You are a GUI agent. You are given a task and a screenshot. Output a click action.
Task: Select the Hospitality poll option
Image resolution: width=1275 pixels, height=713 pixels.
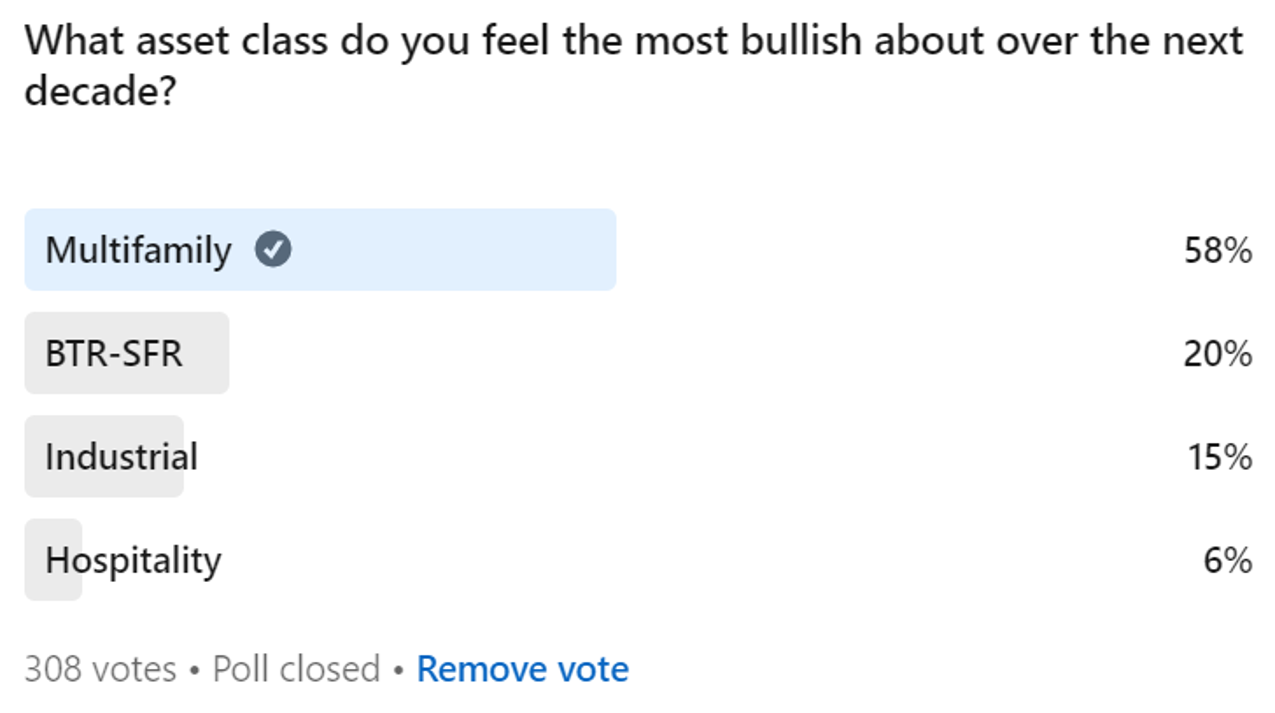(x=133, y=560)
